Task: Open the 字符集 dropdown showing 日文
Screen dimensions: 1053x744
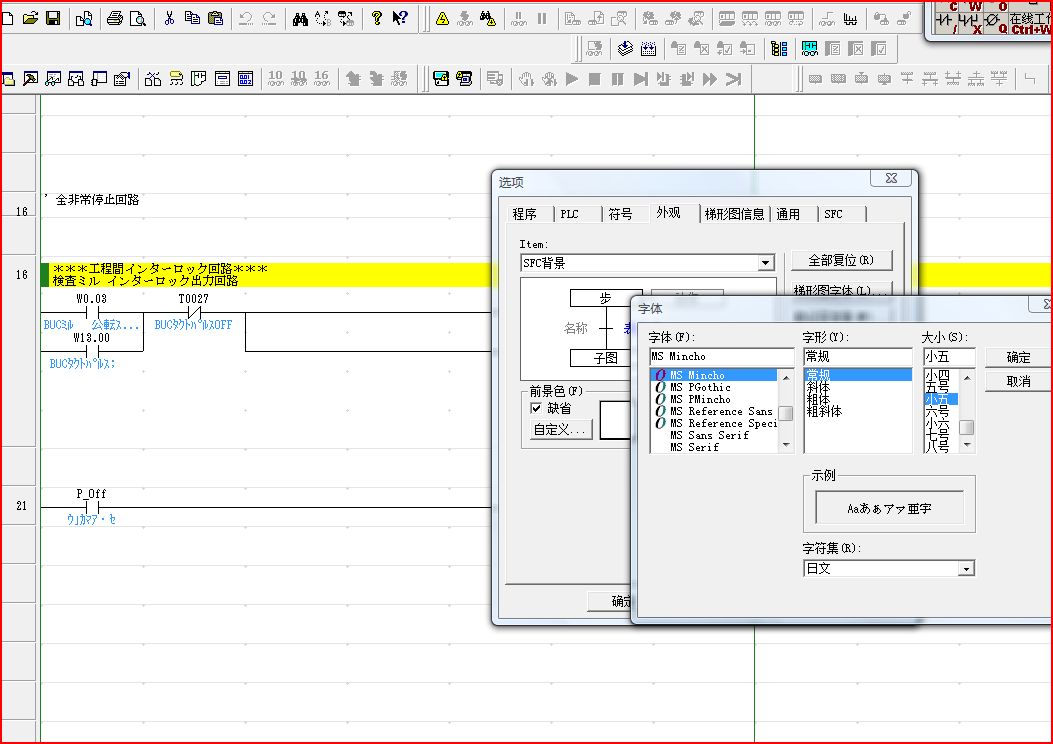Action: (965, 568)
